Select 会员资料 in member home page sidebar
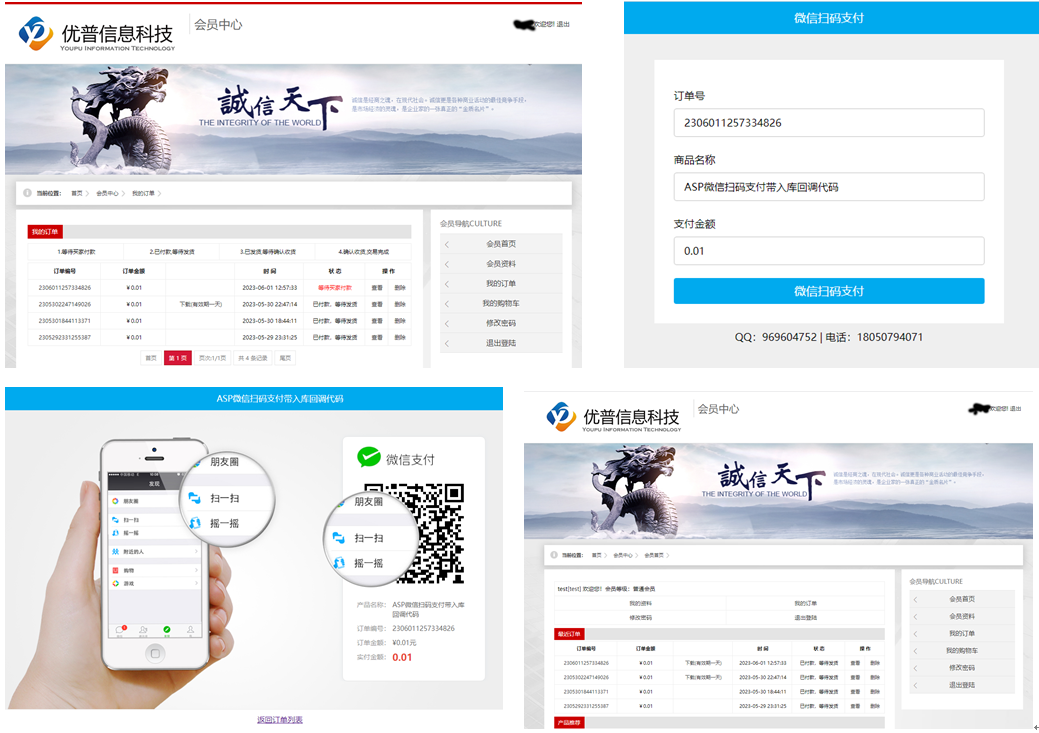 (962, 616)
